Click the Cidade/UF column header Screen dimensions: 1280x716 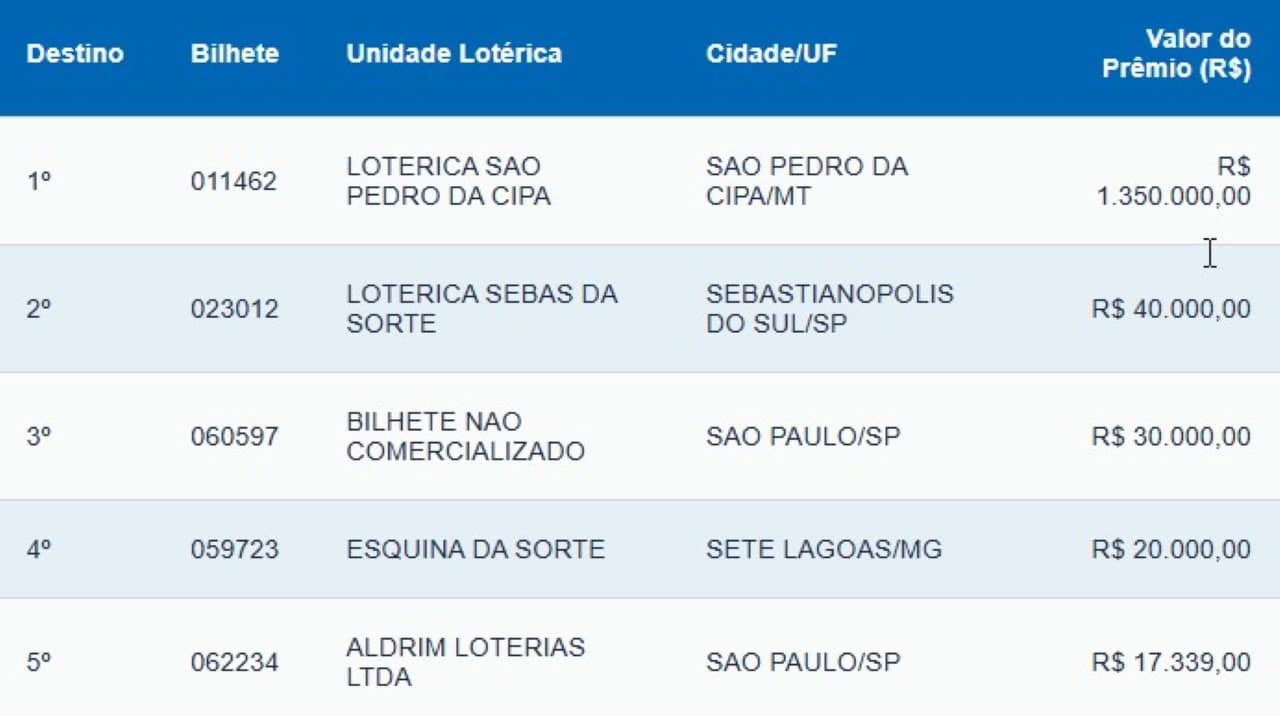(771, 54)
